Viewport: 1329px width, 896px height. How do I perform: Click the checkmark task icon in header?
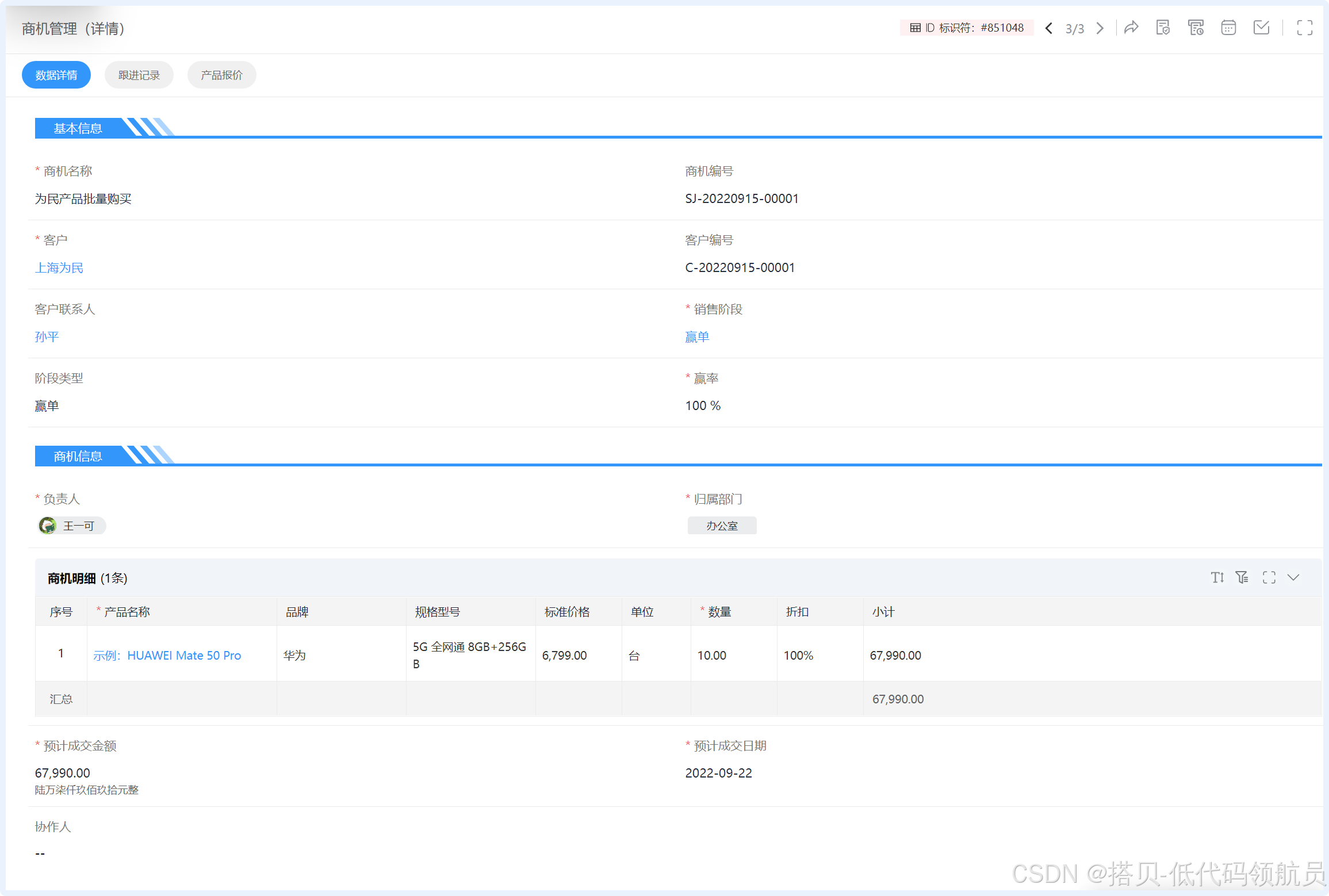pyautogui.click(x=1261, y=28)
